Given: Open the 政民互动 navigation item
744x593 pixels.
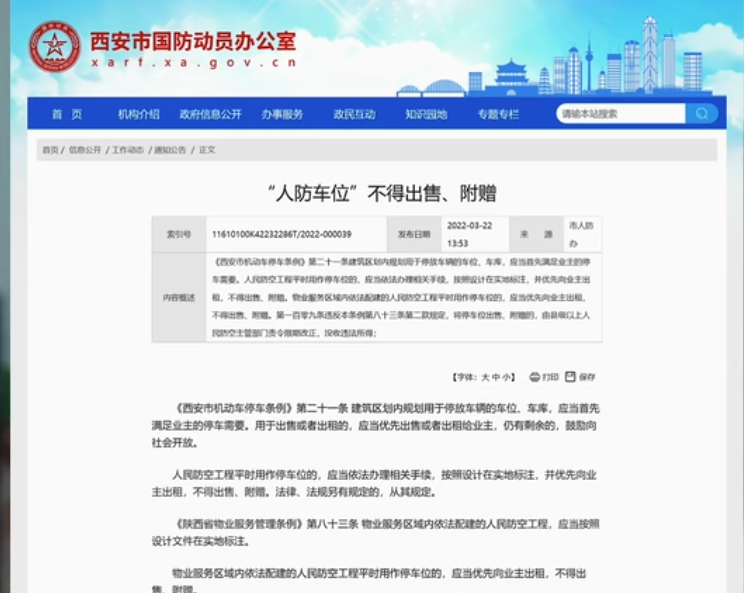Looking at the screenshot, I should (x=354, y=114).
